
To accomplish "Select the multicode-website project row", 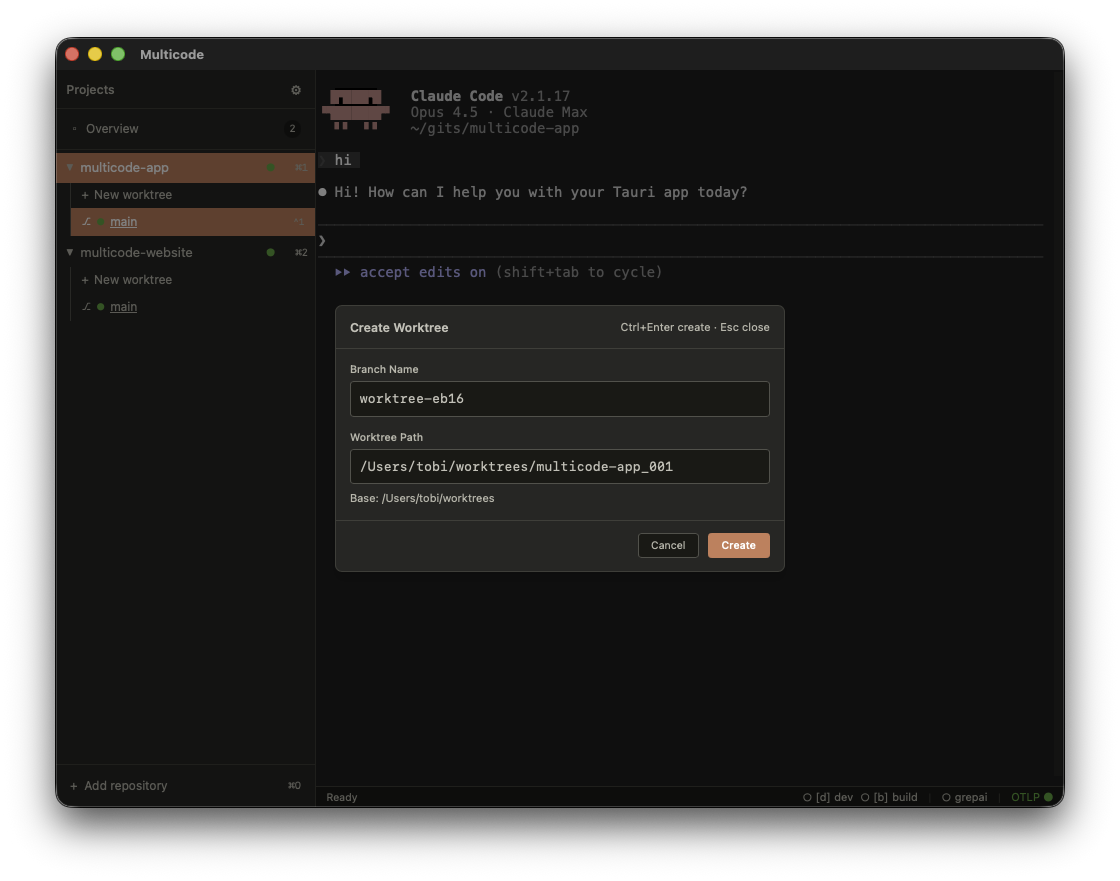I will [x=186, y=252].
